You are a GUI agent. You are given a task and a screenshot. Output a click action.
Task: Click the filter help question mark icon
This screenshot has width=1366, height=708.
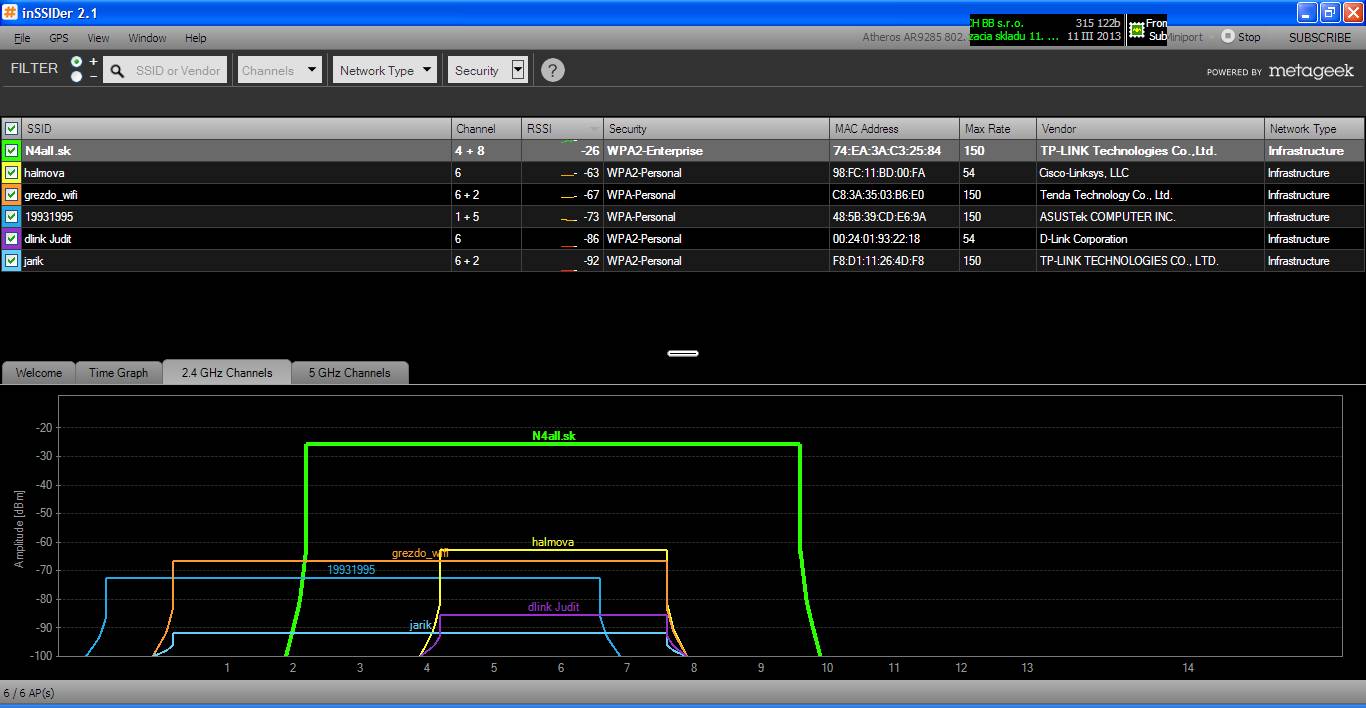(x=553, y=70)
